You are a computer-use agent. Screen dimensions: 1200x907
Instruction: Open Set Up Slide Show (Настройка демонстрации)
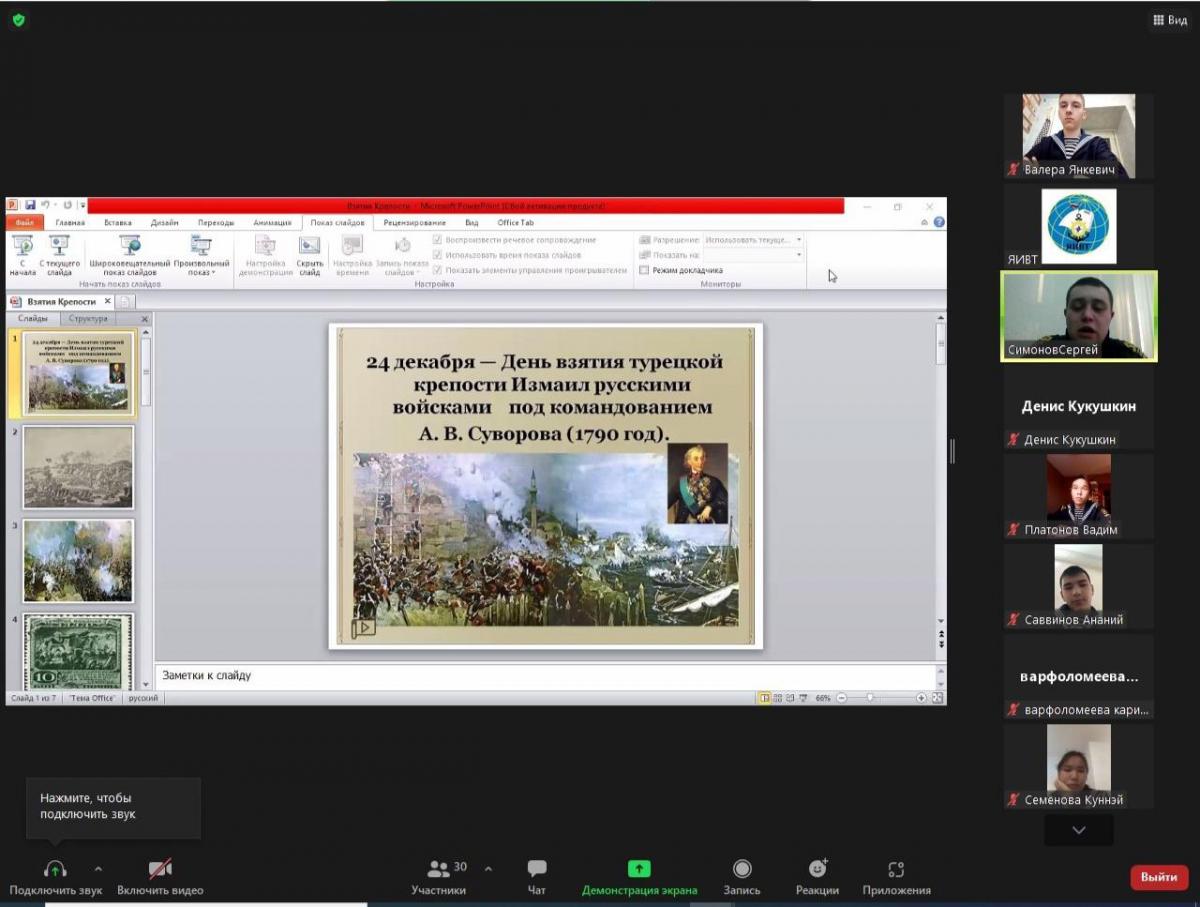pyautogui.click(x=265, y=255)
